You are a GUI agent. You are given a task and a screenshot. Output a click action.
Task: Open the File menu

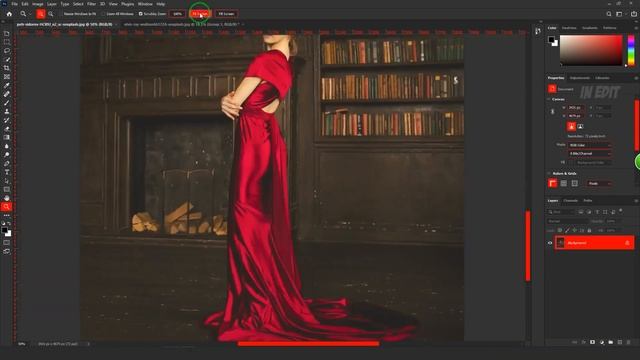coord(14,4)
